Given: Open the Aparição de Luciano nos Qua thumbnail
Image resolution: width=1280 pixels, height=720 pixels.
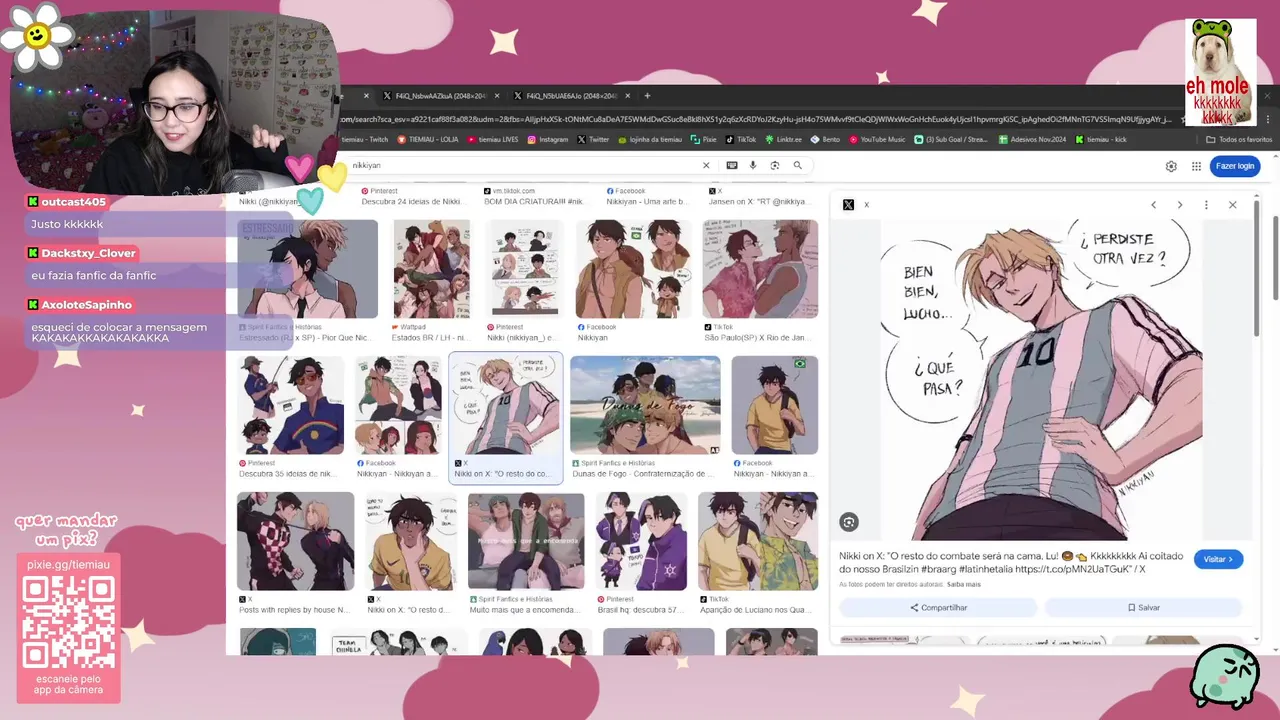Looking at the screenshot, I should 757,541.
